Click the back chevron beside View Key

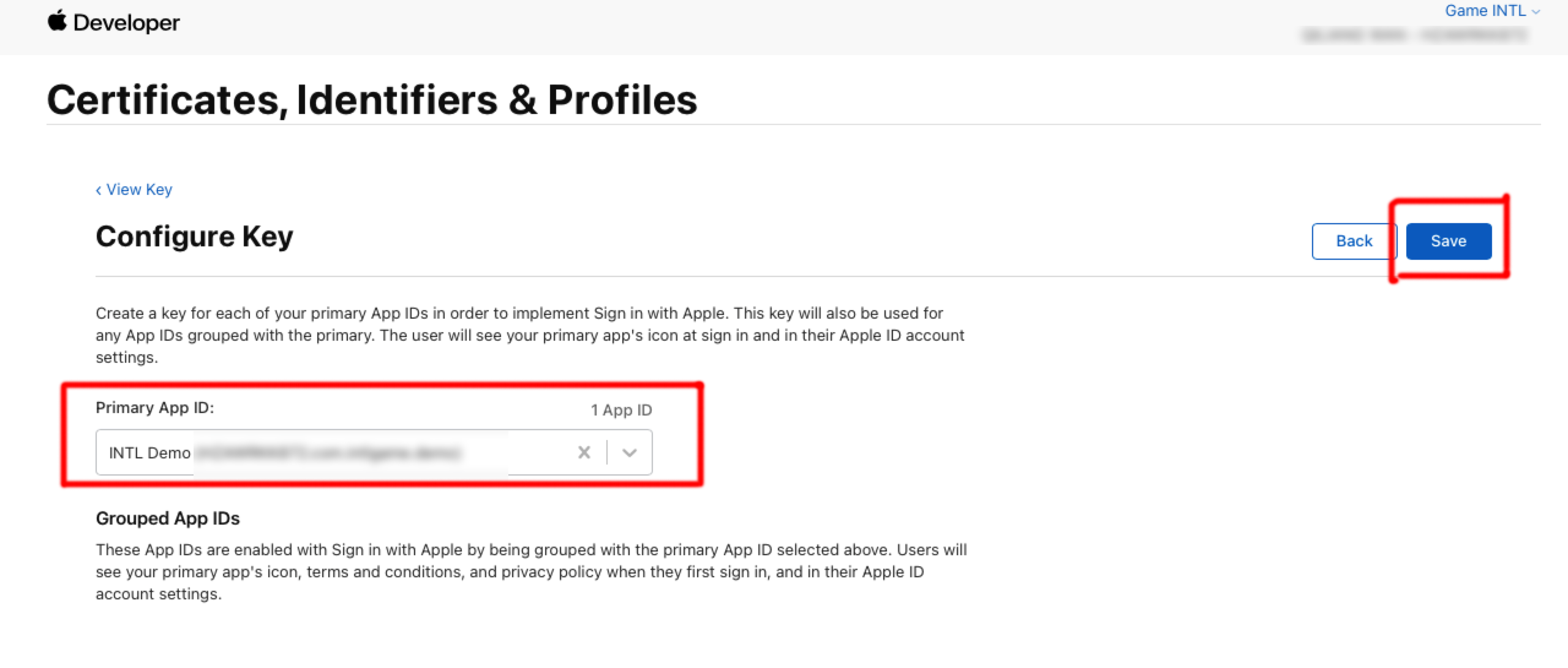100,190
